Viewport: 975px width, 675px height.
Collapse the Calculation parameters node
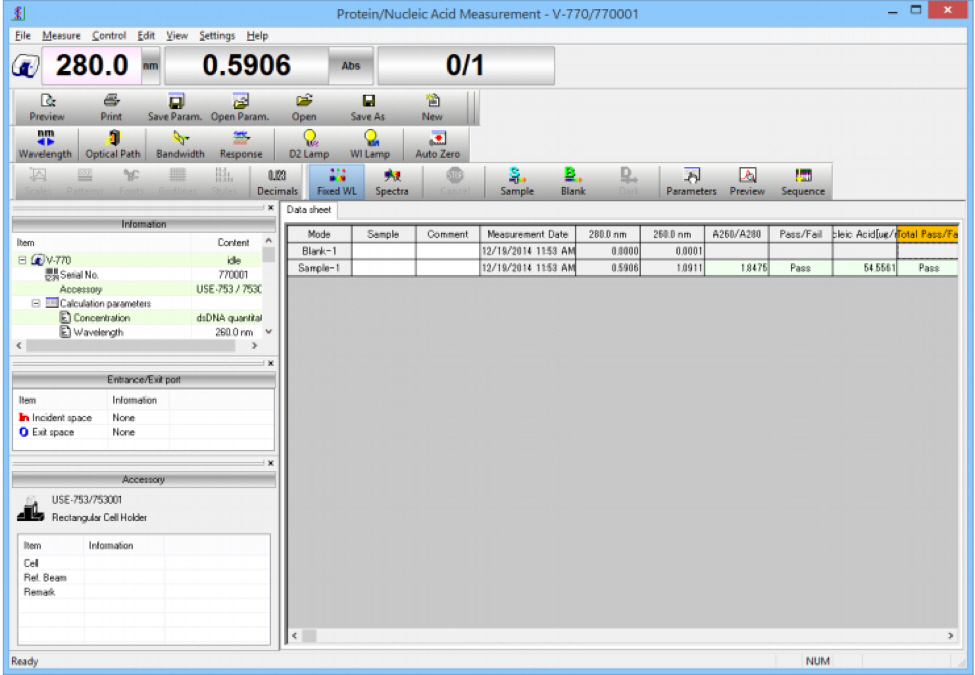pyautogui.click(x=36, y=303)
